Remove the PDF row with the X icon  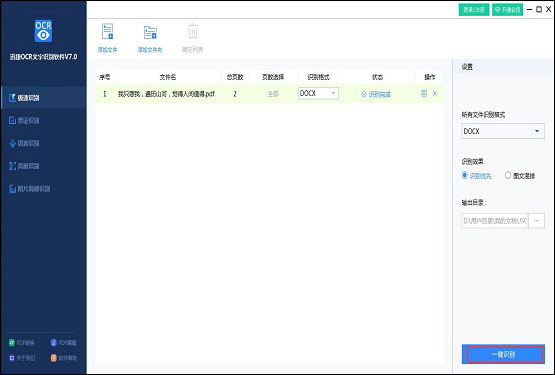[x=435, y=93]
